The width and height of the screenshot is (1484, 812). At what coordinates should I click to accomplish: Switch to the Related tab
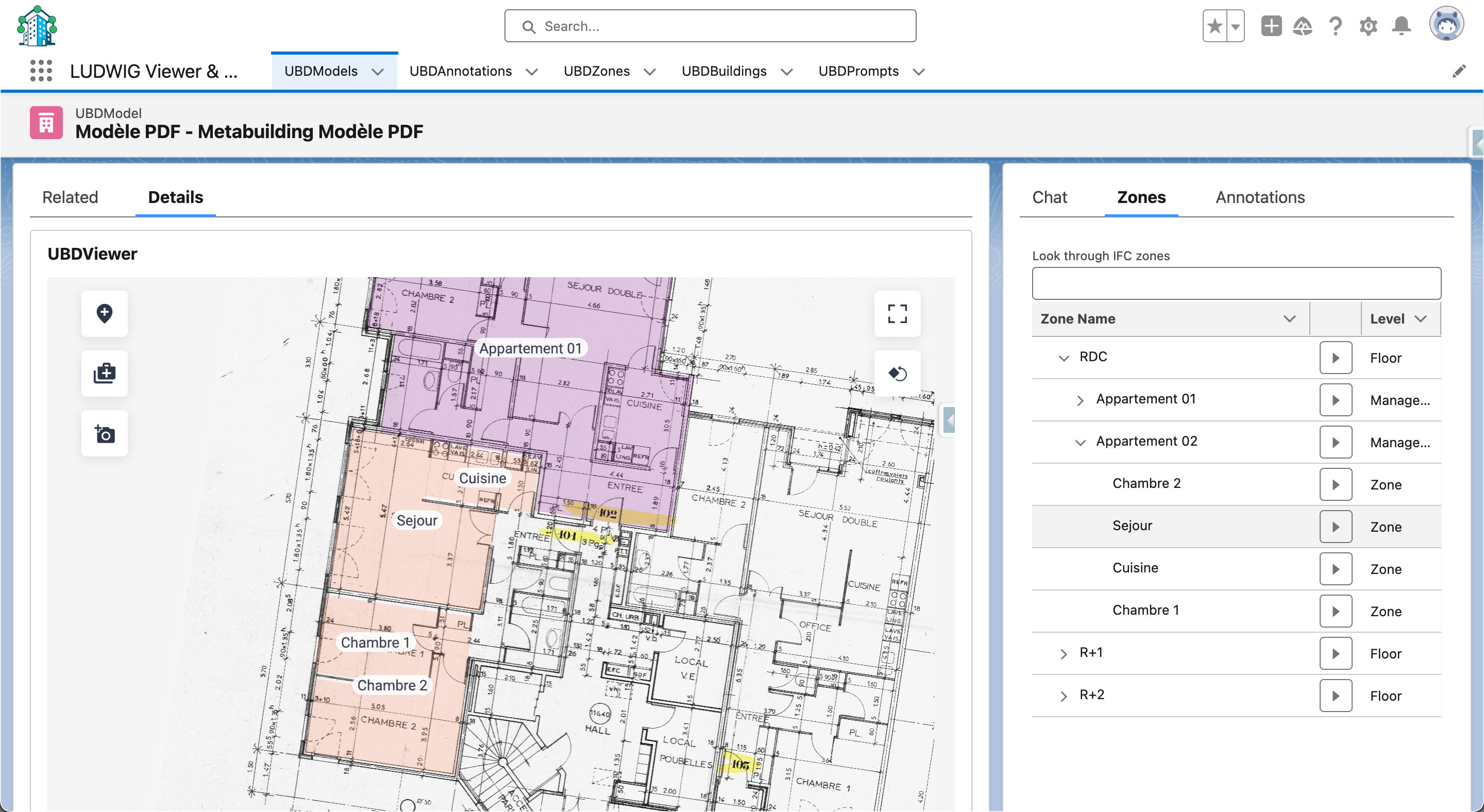70,197
